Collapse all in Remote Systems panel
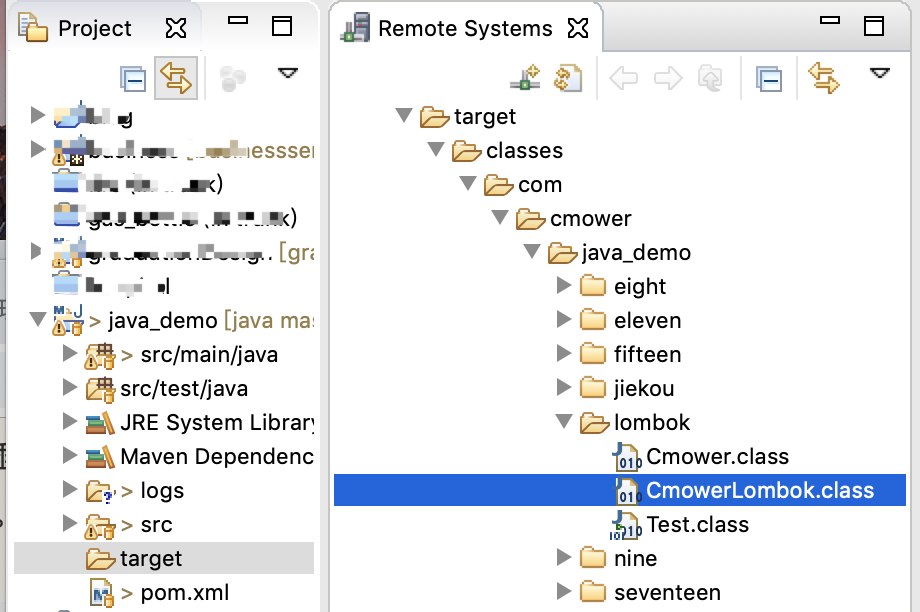Viewport: 920px width, 612px height. (x=769, y=79)
